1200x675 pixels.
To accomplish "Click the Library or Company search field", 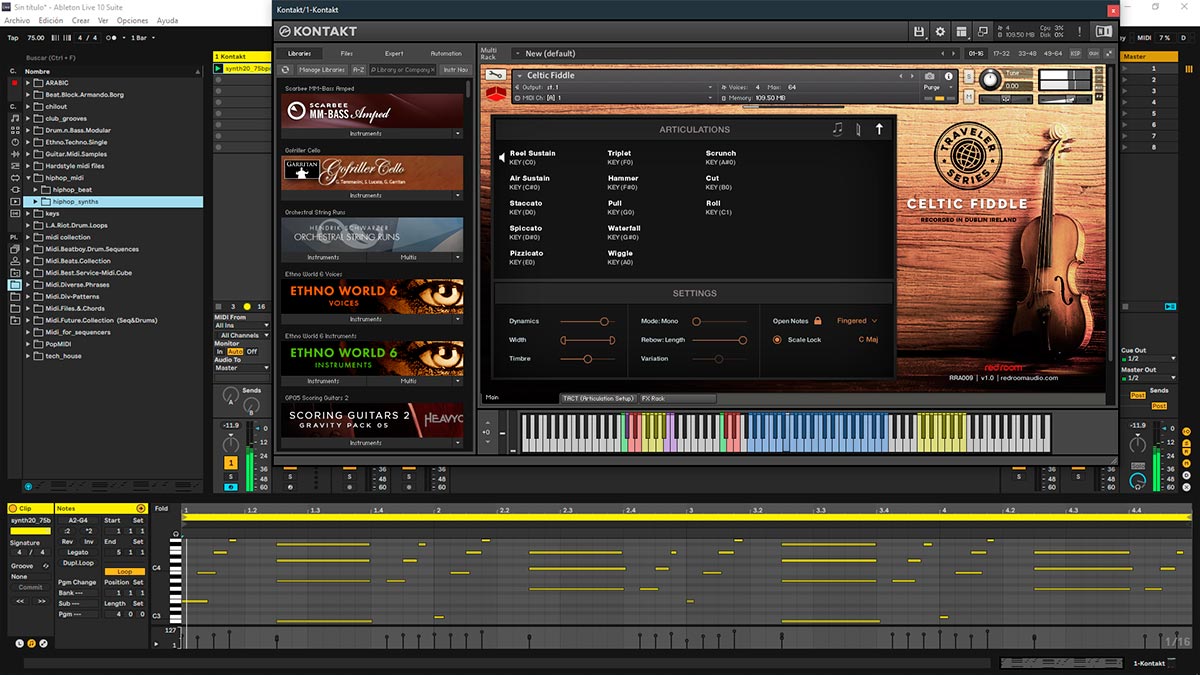I will [x=404, y=70].
